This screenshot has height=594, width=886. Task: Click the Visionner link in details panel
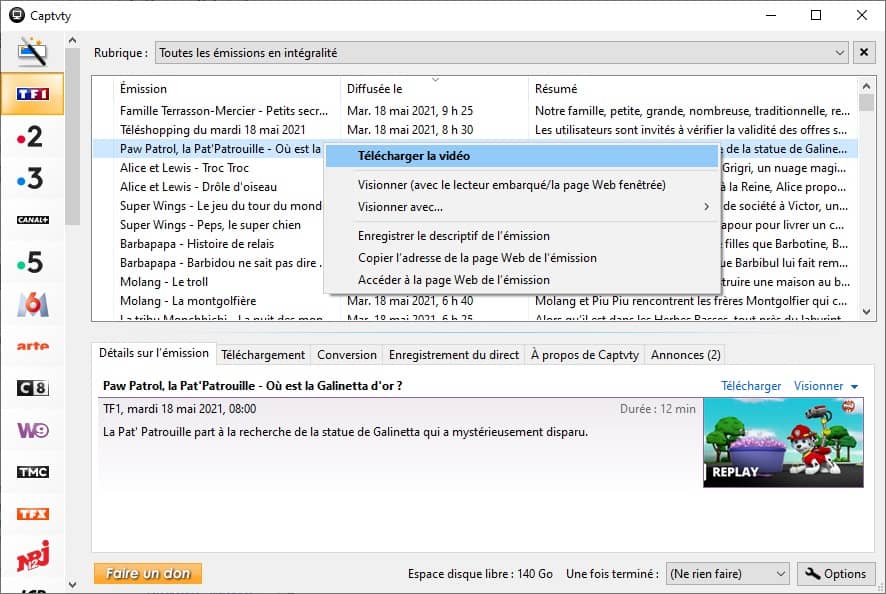pyautogui.click(x=818, y=386)
